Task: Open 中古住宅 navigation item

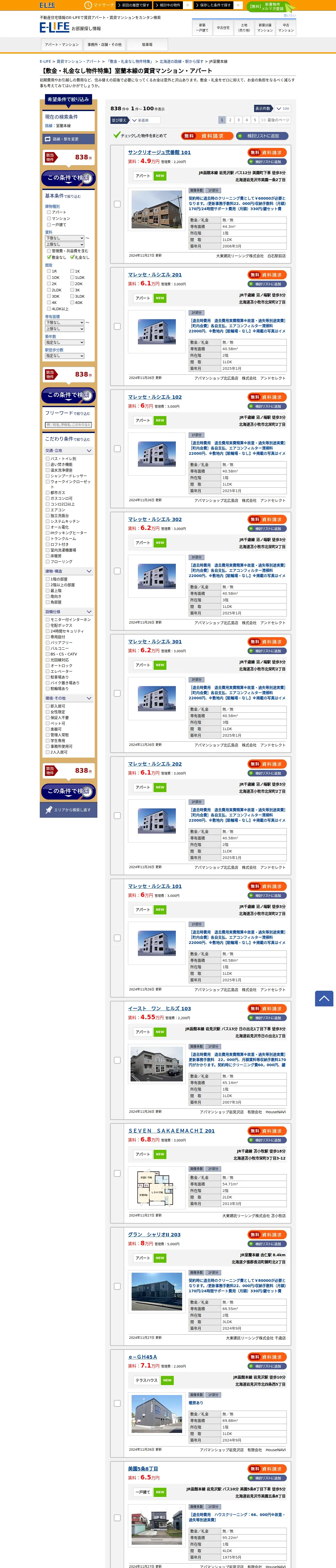Action: [x=223, y=28]
